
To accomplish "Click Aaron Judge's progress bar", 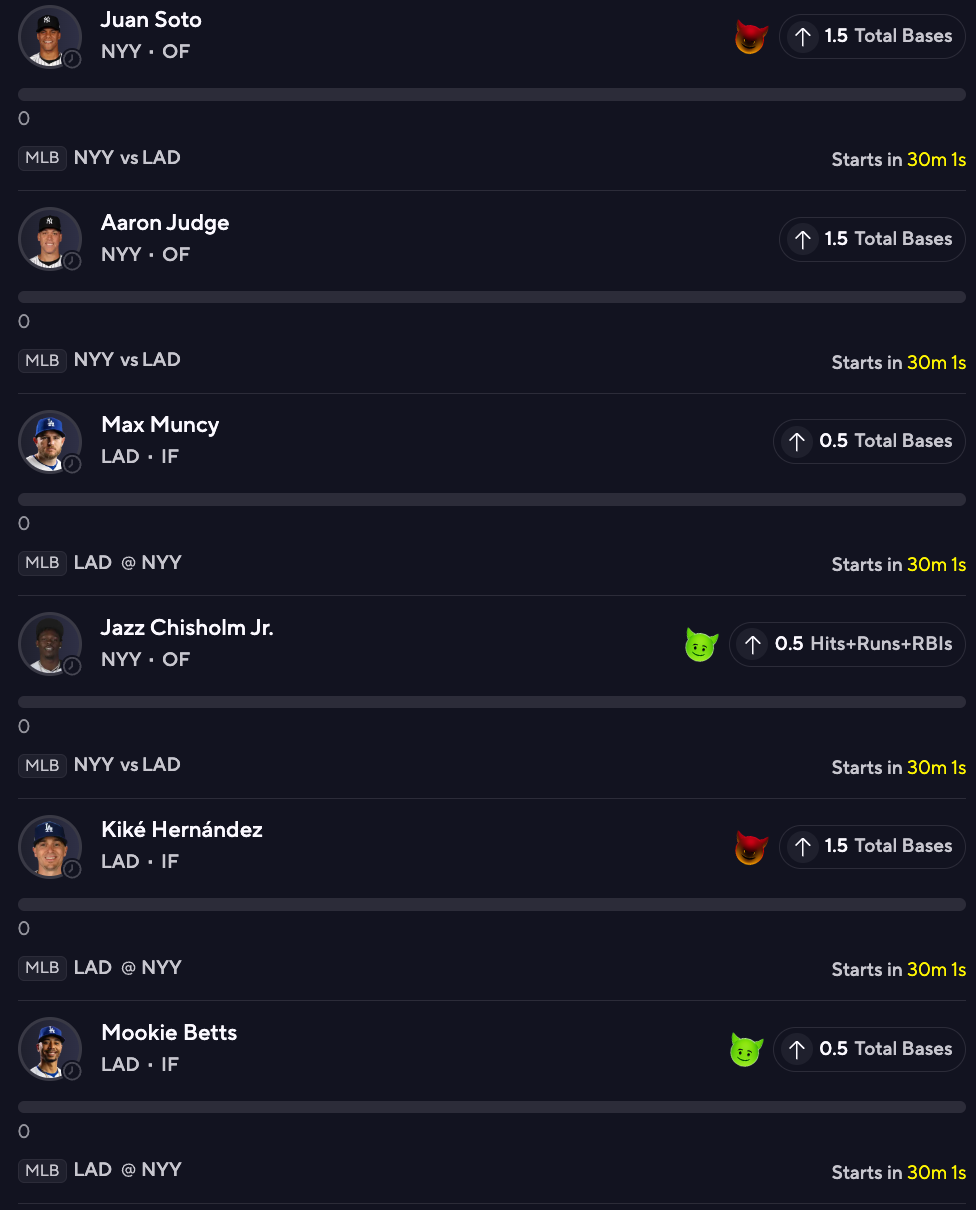I will coord(491,297).
